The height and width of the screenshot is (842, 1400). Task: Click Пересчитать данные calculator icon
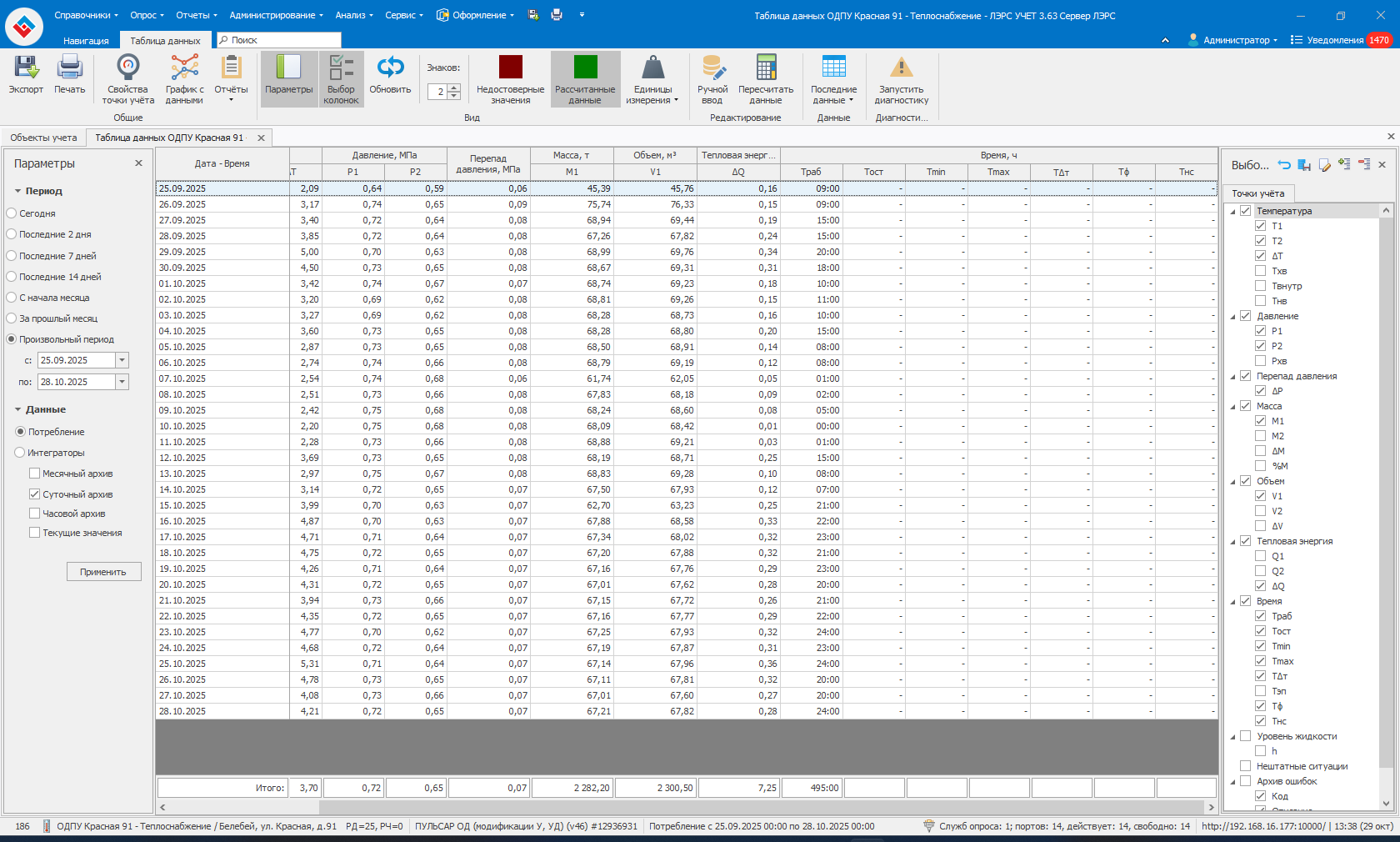point(766,68)
